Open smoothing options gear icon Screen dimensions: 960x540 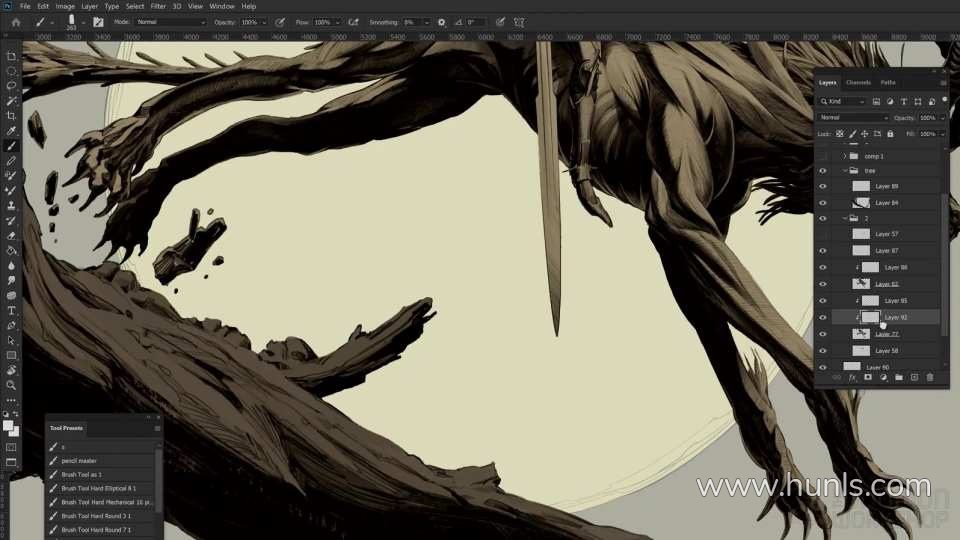point(442,21)
